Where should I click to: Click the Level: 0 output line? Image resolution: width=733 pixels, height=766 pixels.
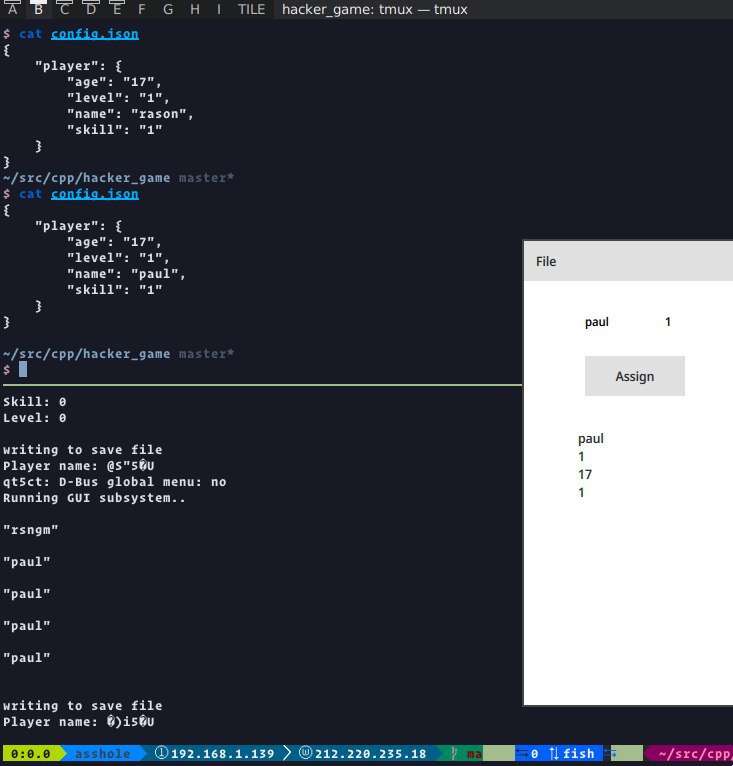tap(35, 418)
